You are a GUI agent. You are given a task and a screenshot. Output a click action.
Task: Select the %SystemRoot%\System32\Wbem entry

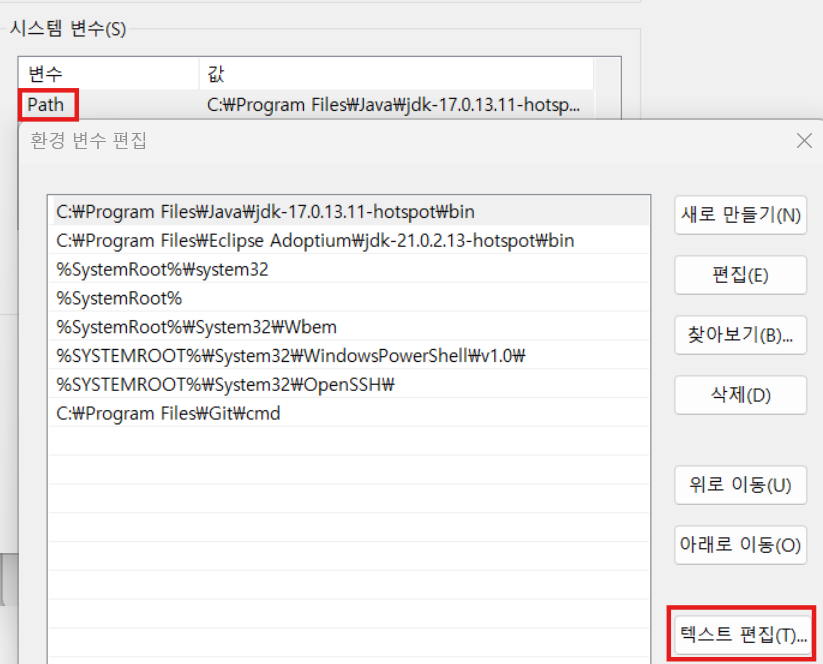click(349, 328)
